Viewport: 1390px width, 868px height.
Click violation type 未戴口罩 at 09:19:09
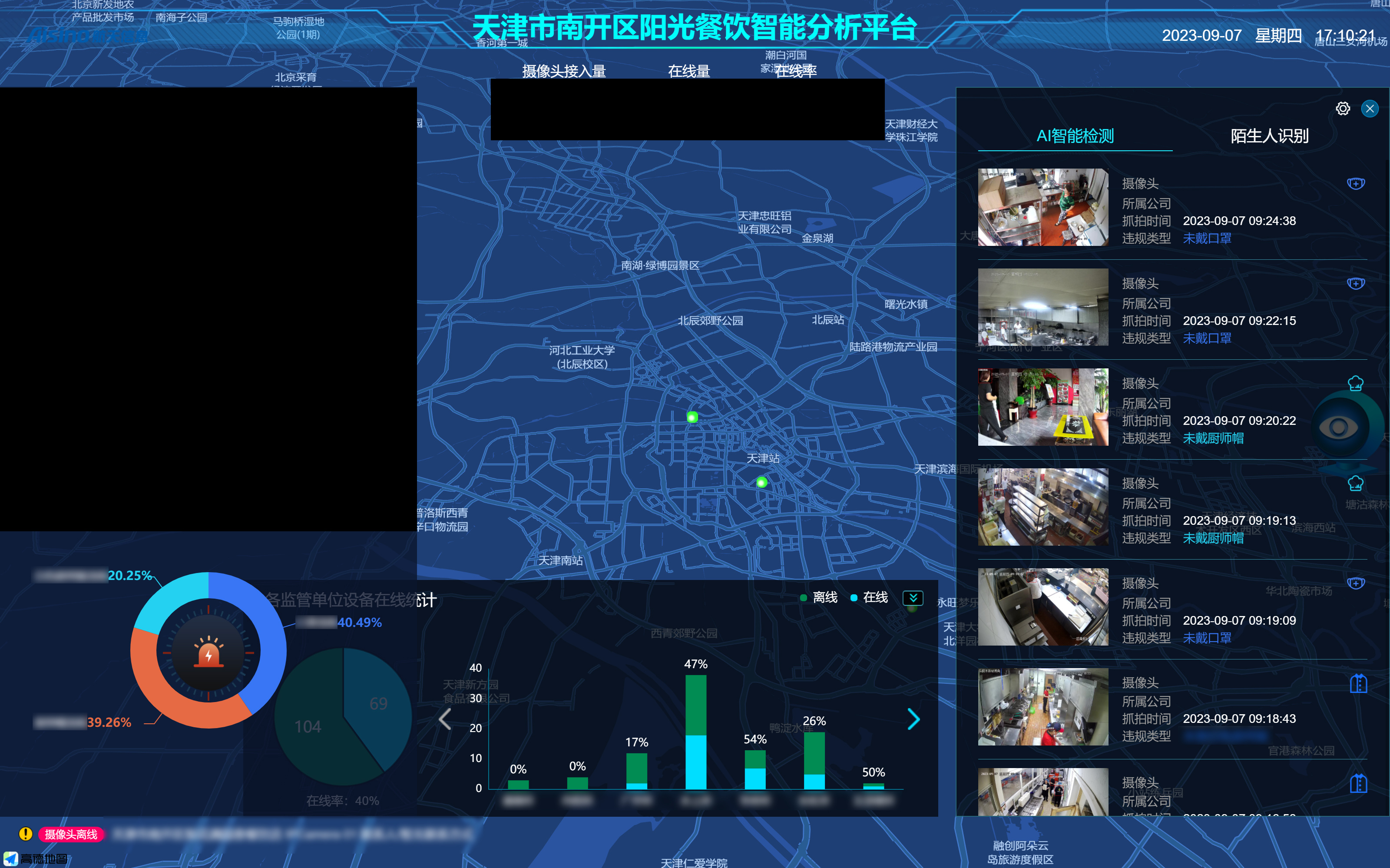click(x=1207, y=638)
